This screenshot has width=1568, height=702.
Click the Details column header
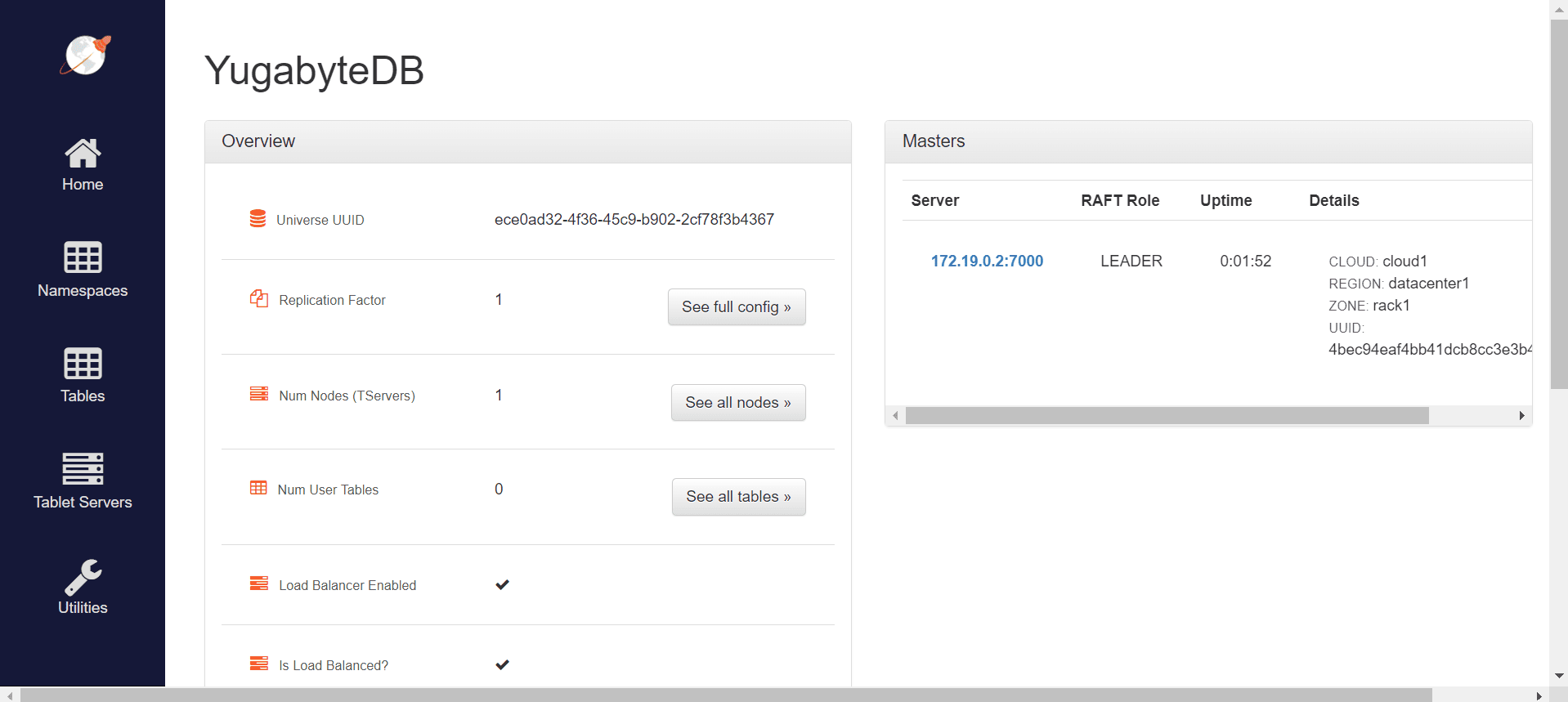[x=1333, y=200]
